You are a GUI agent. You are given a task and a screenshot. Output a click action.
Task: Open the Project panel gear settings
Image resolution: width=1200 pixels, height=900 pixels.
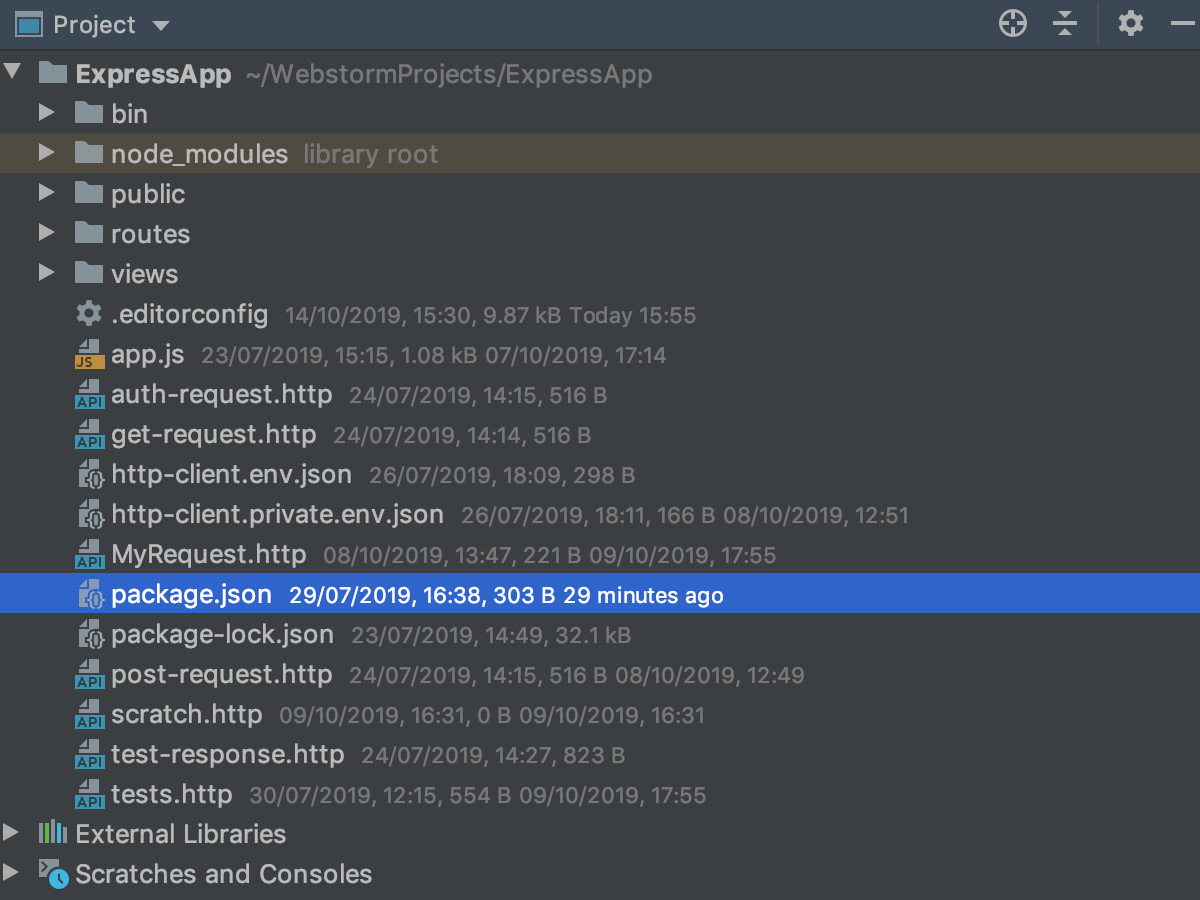(1131, 23)
